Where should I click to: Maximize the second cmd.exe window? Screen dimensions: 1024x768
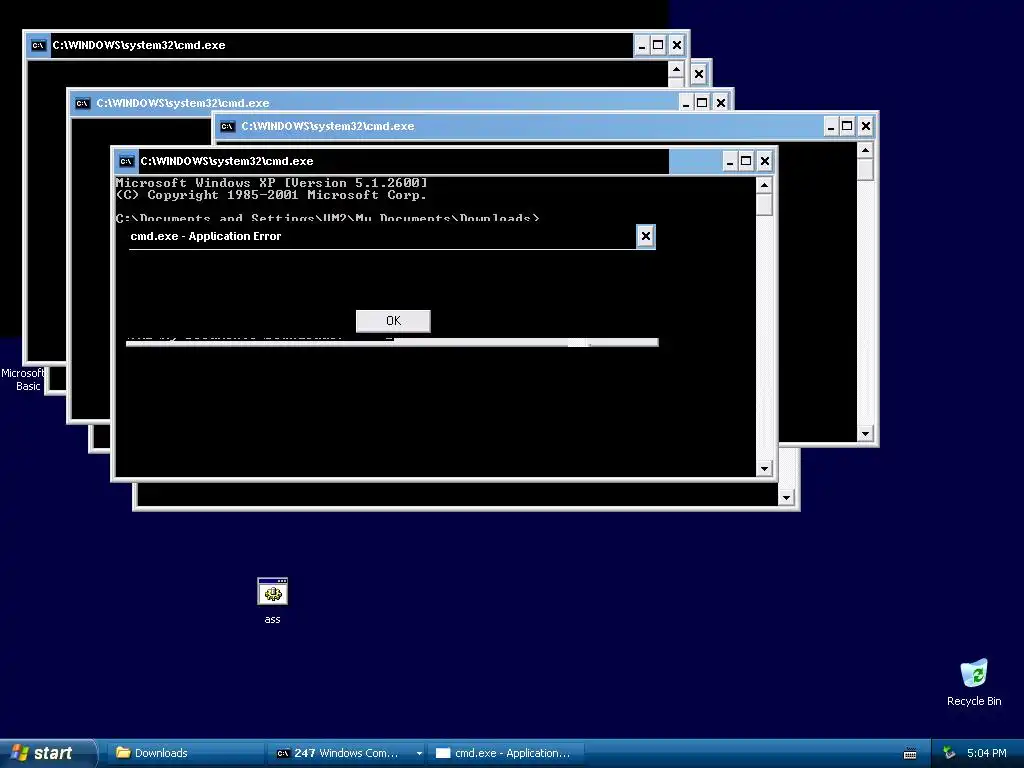click(x=702, y=103)
